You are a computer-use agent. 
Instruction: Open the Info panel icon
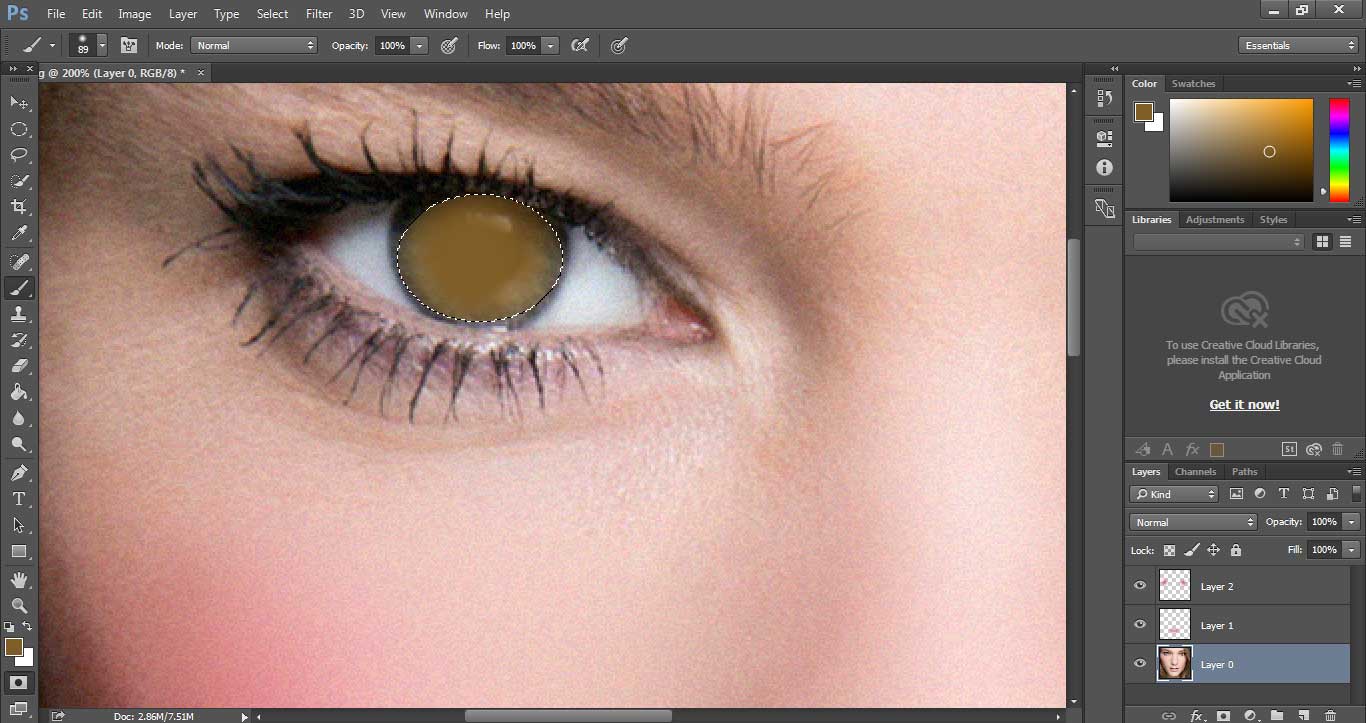[1104, 168]
